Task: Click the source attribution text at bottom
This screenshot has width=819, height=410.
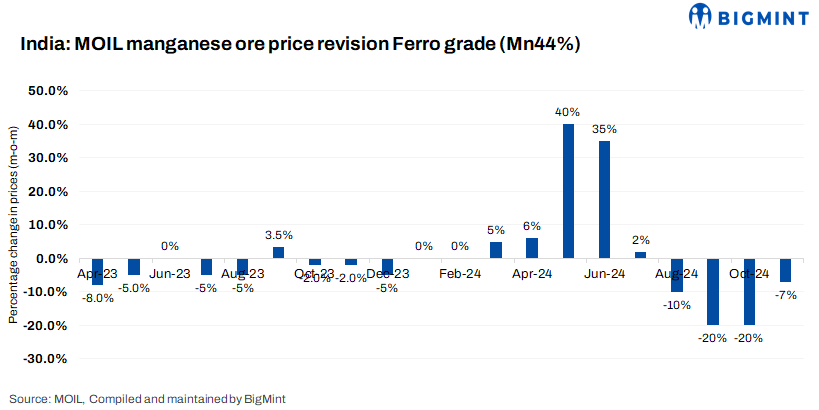Action: pos(147,398)
